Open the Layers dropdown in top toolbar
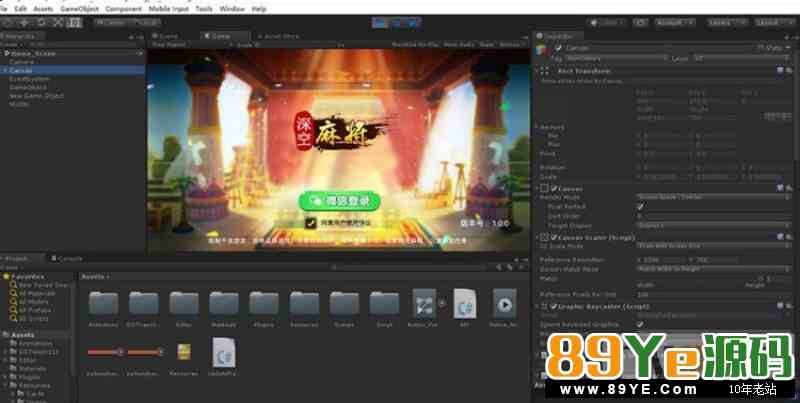800x403 pixels. click(x=727, y=22)
